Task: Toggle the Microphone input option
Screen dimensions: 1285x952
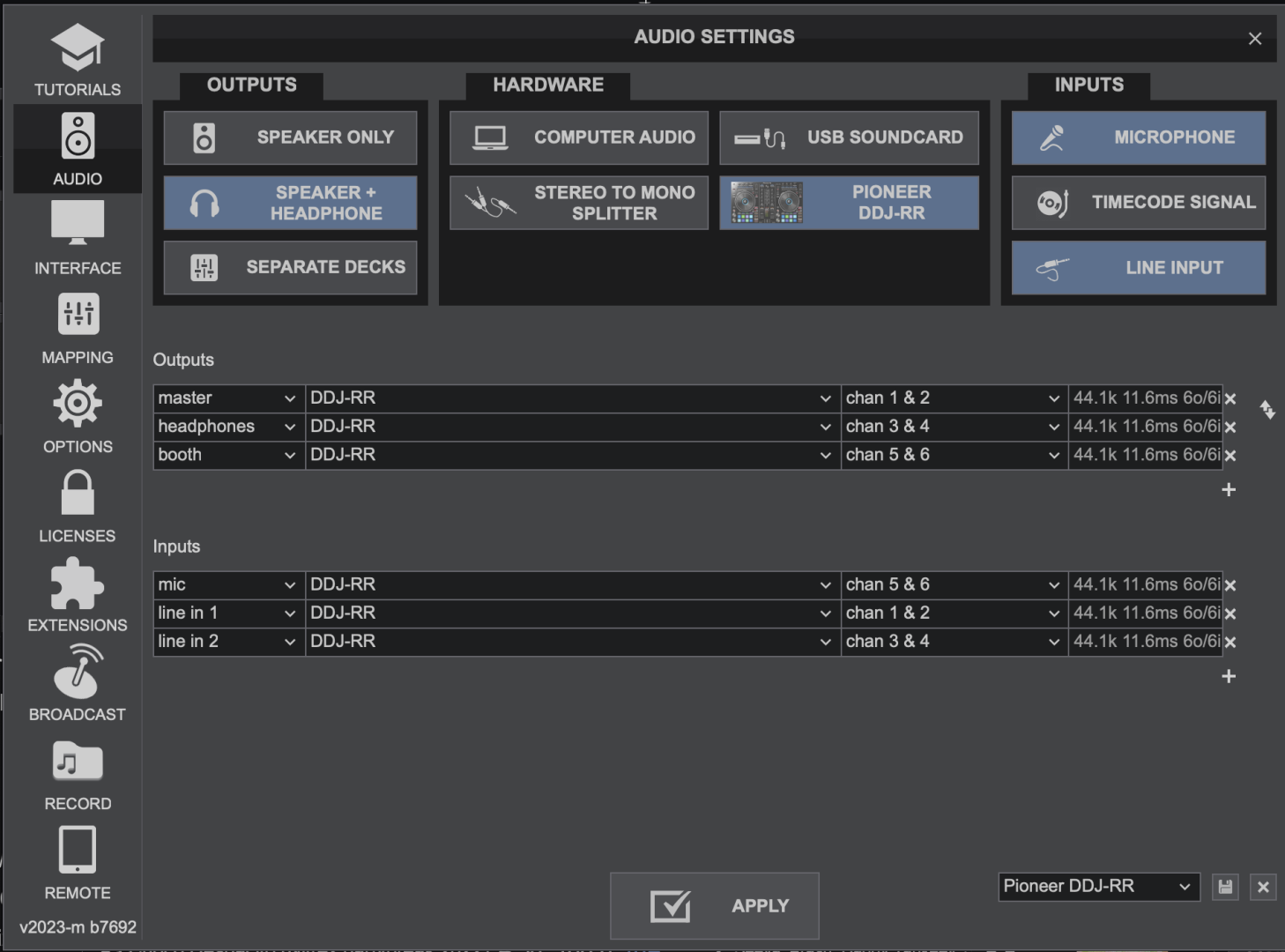Action: [x=1138, y=138]
